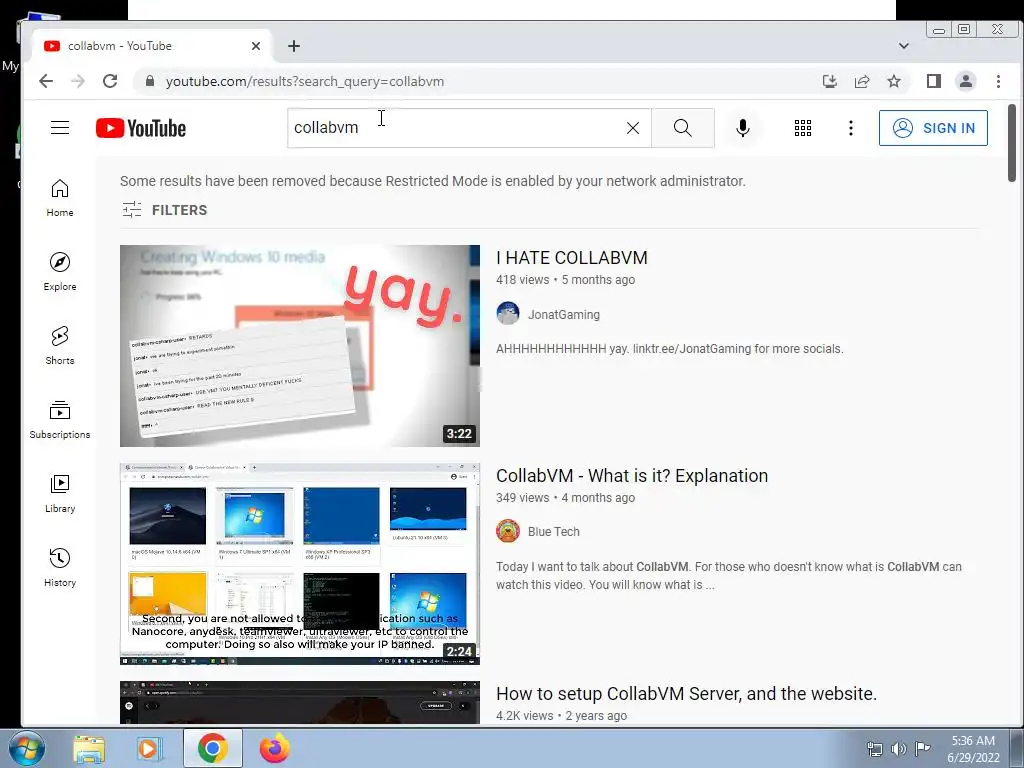Open CollabVM - What is it? Explanation
Viewport: 1024px width, 768px height.
(x=632, y=475)
